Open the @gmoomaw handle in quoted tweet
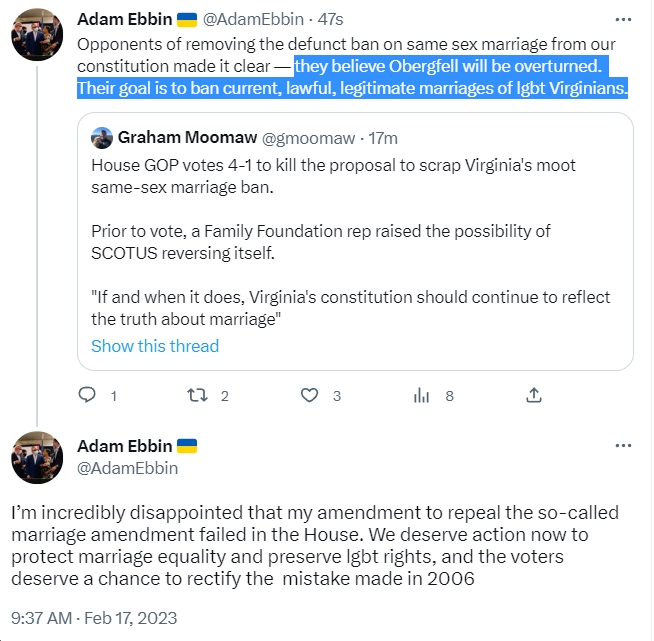 coord(308,138)
